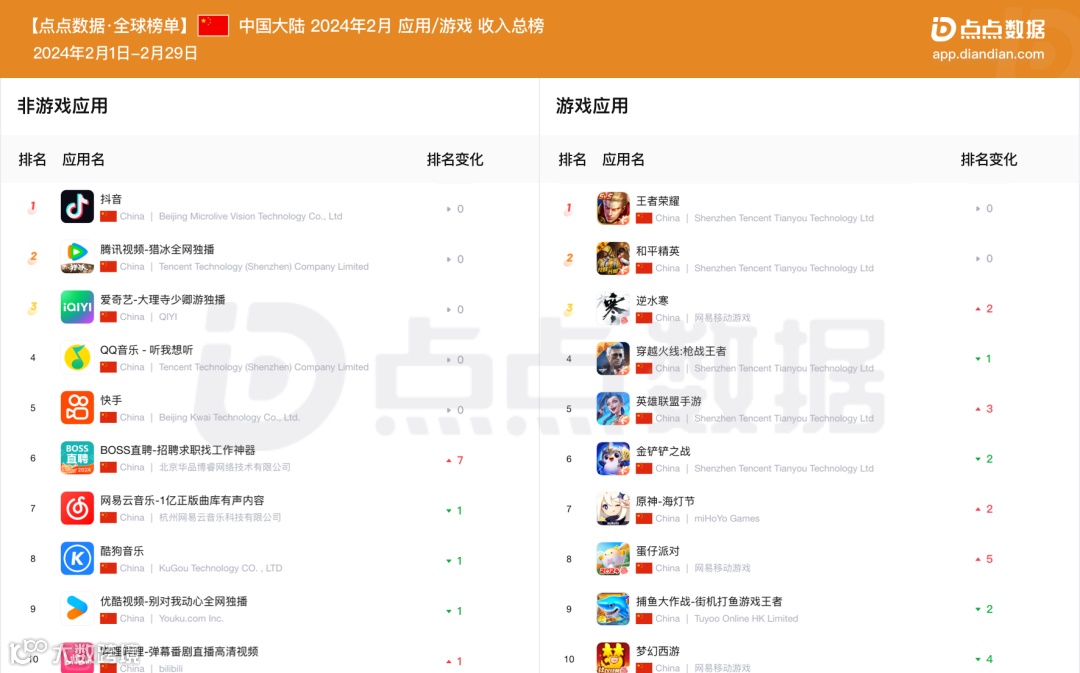Image resolution: width=1080 pixels, height=673 pixels.
Task: Click 排名 header in game table
Action: 572,160
